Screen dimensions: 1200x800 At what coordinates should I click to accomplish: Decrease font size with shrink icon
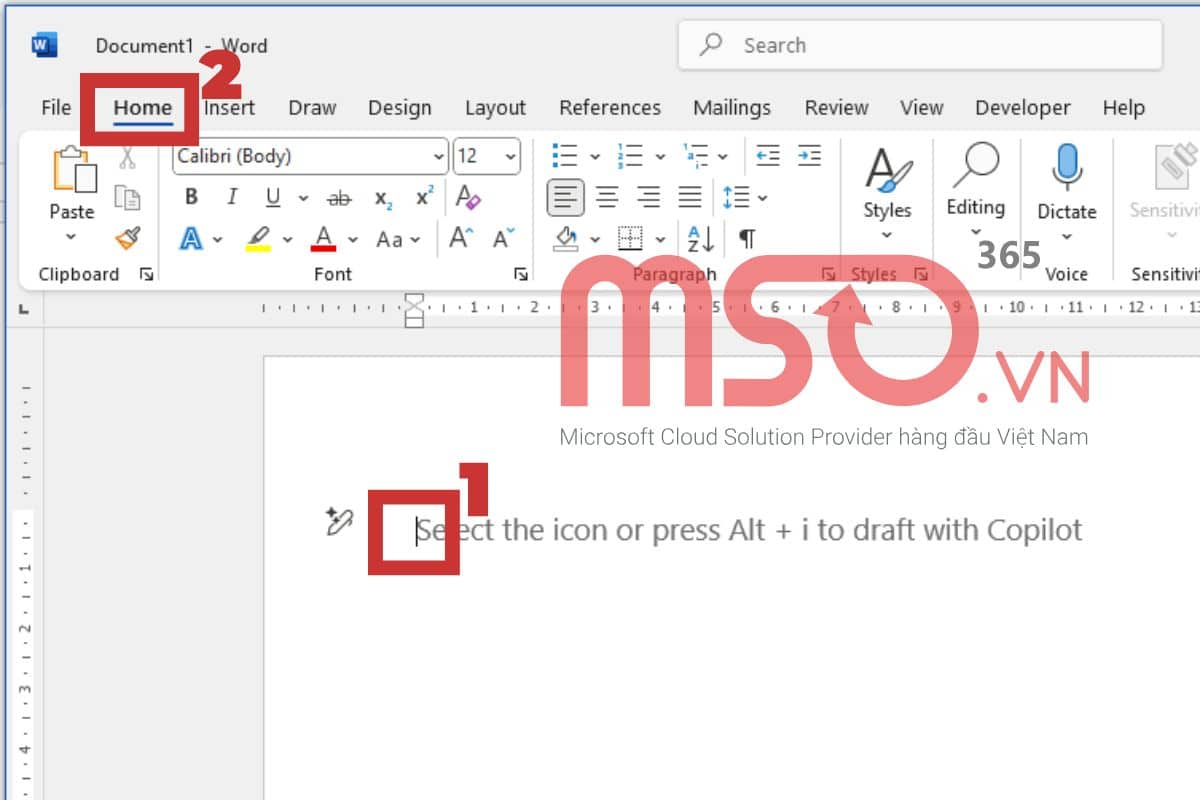point(502,238)
